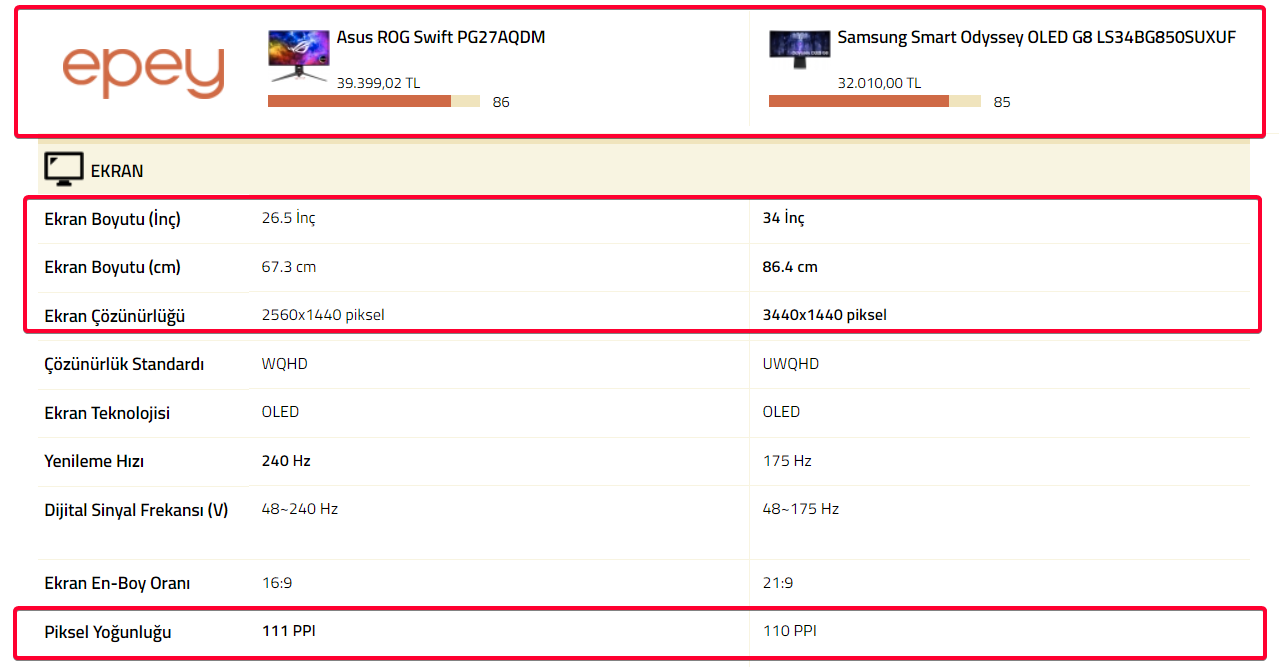Screen dimensions: 1279x667
Task: Click Ekran Teknolojisi label
Action: 107,413
